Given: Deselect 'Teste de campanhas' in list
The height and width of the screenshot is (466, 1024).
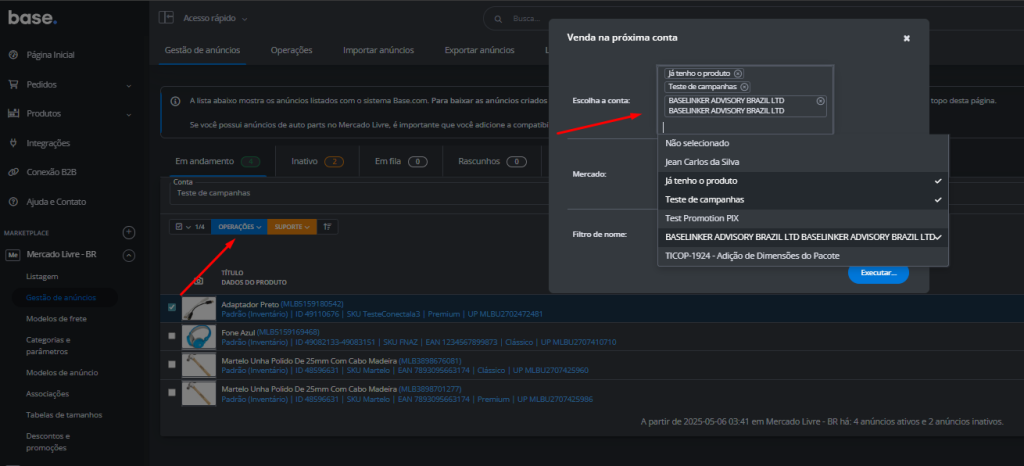Looking at the screenshot, I should click(x=803, y=200).
